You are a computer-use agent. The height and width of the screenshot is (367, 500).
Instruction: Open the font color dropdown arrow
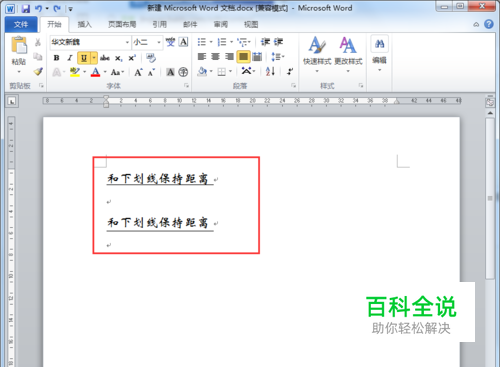[x=105, y=72]
